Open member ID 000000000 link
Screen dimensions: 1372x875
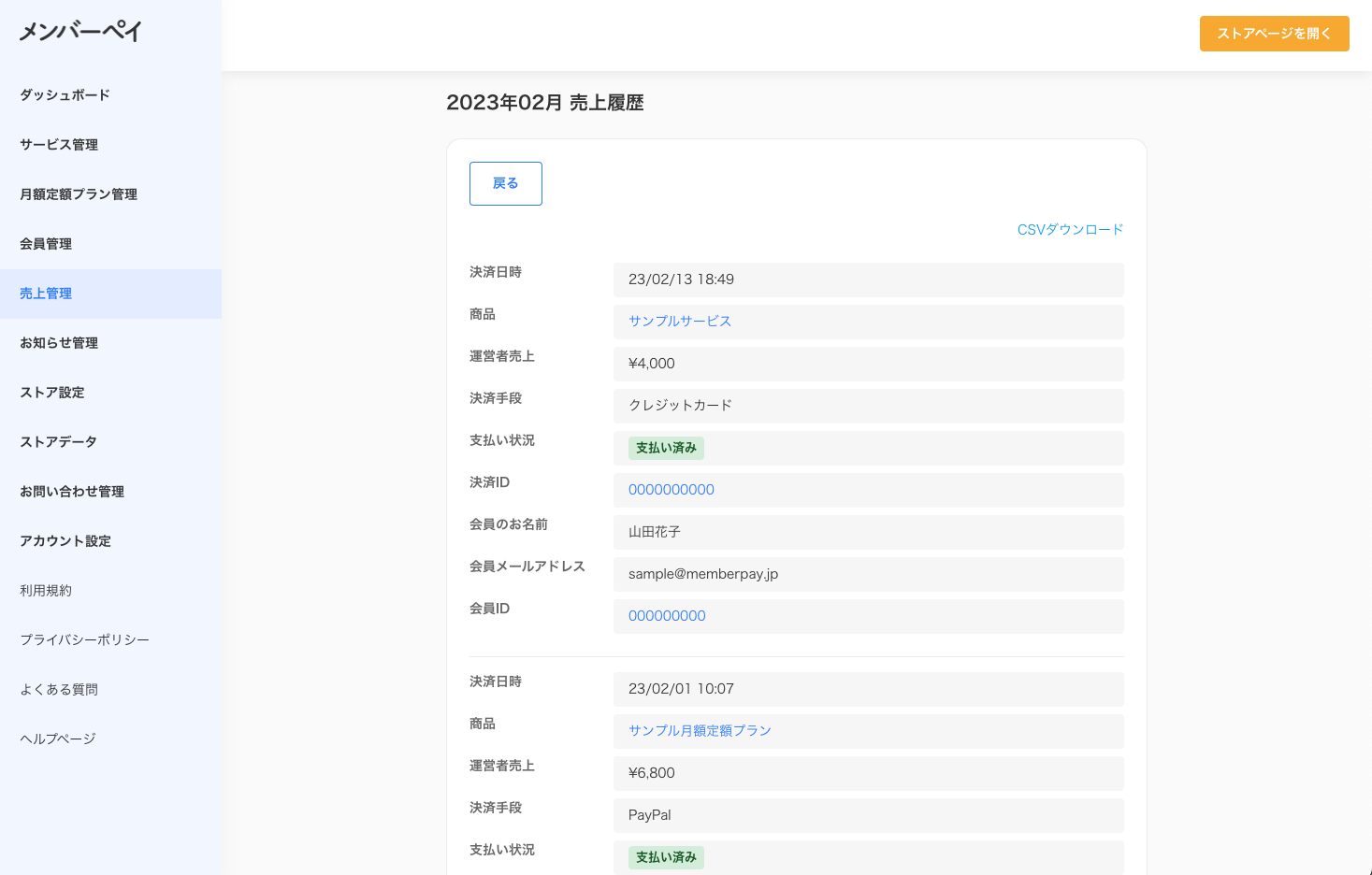[667, 616]
